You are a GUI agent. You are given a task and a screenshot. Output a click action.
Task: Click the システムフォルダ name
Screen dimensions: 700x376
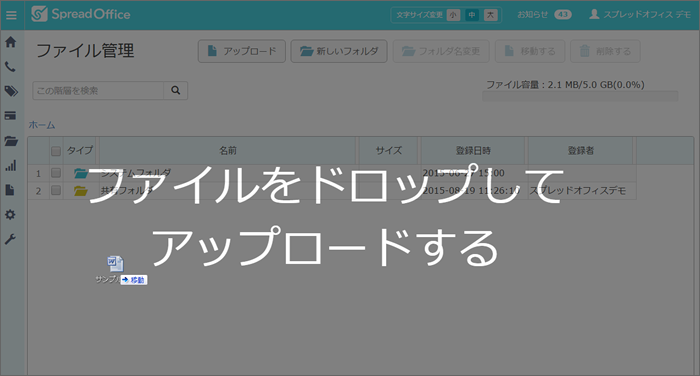(135, 173)
